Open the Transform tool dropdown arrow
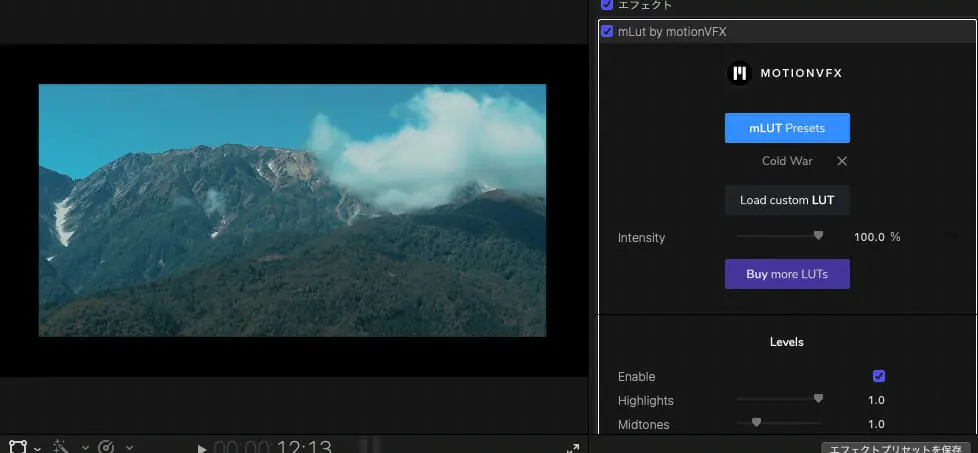Screen dimensions: 978x453 point(38,448)
